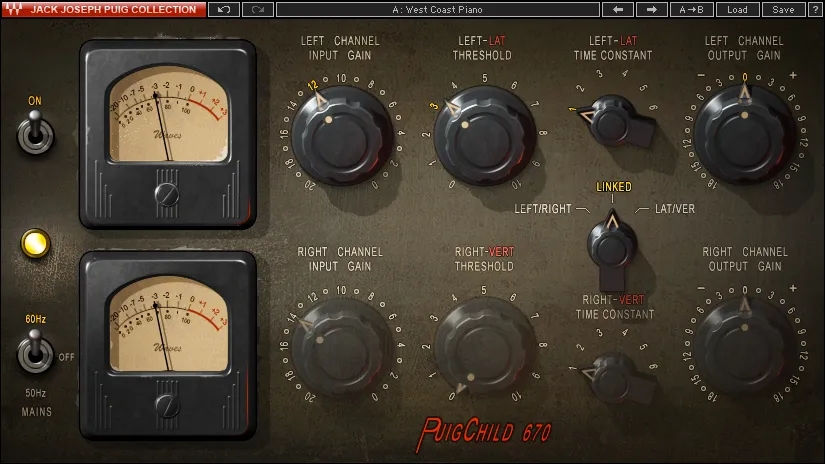Go to the next preset using right arrow

click(x=651, y=9)
